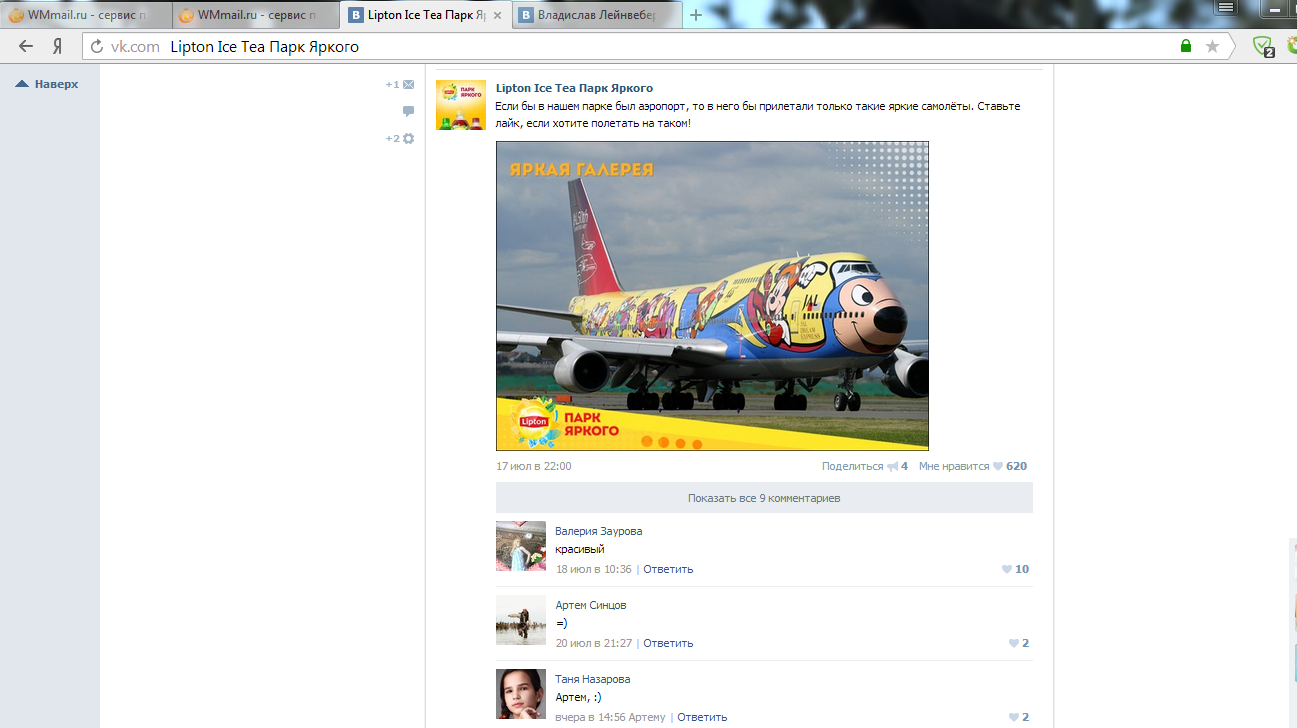Open the speech bubble comments icon
This screenshot has width=1297, height=728.
click(408, 111)
